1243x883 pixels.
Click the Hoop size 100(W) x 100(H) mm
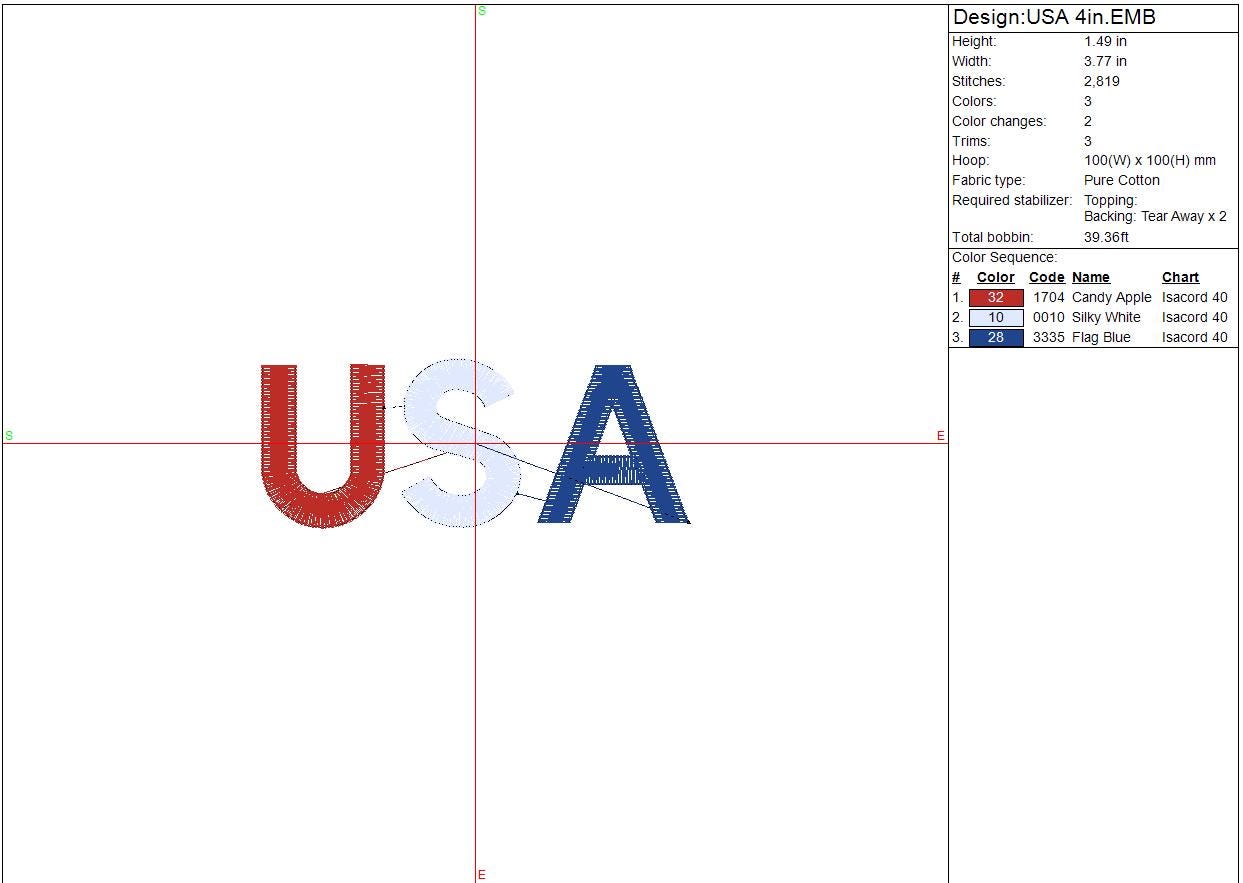coord(1149,161)
